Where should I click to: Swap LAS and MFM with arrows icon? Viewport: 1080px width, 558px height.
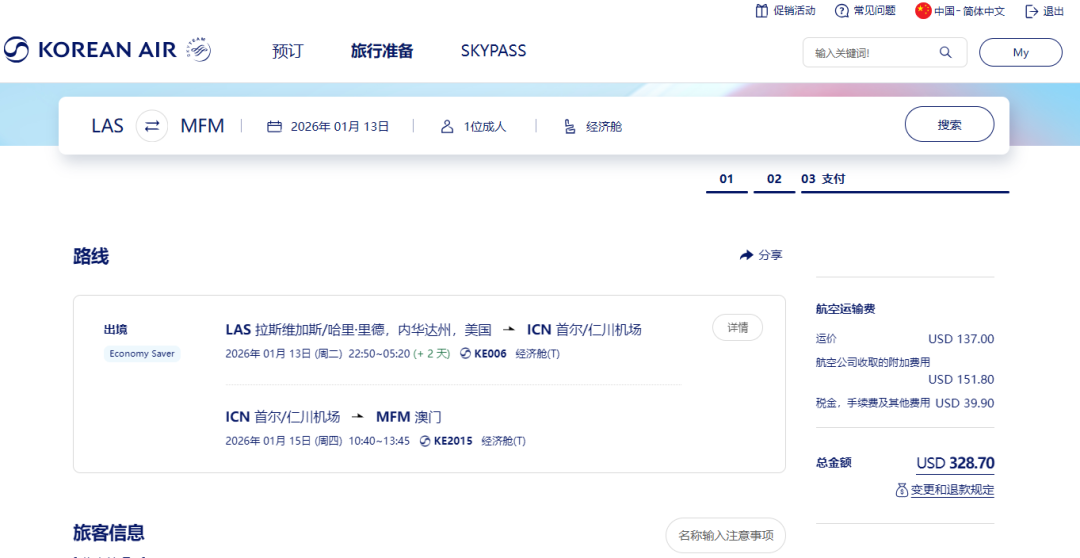(x=152, y=126)
